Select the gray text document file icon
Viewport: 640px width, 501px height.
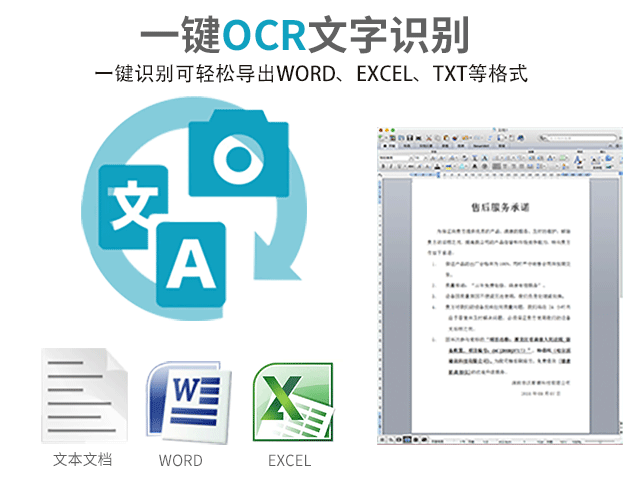(83, 397)
